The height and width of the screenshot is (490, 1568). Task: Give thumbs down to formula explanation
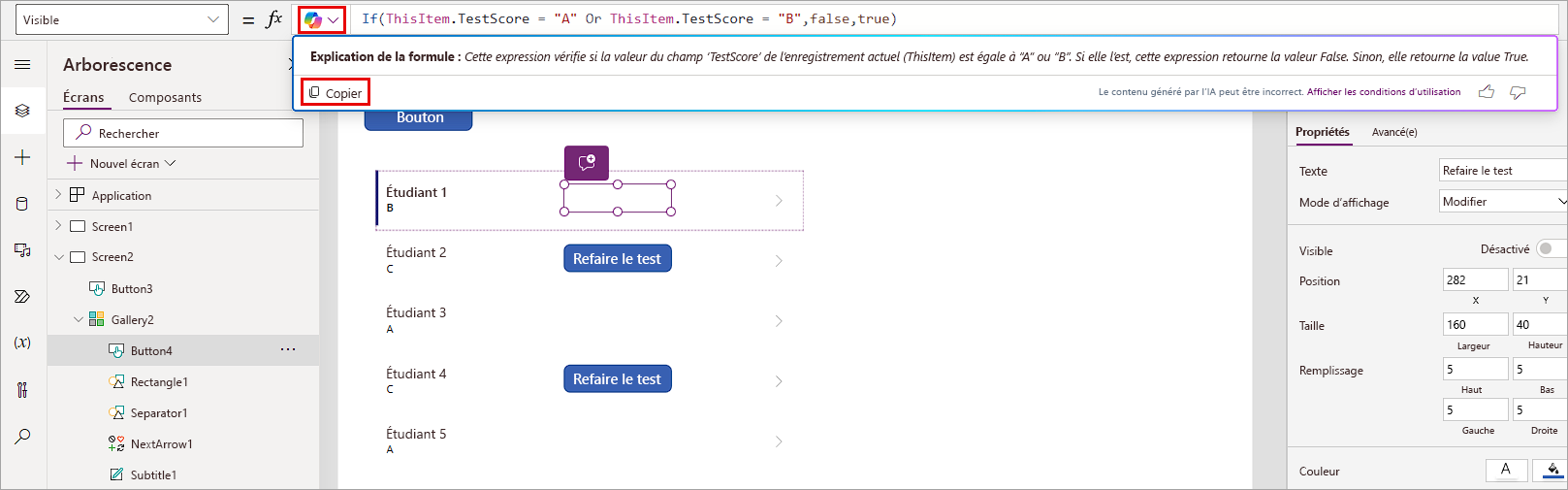pos(1518,92)
